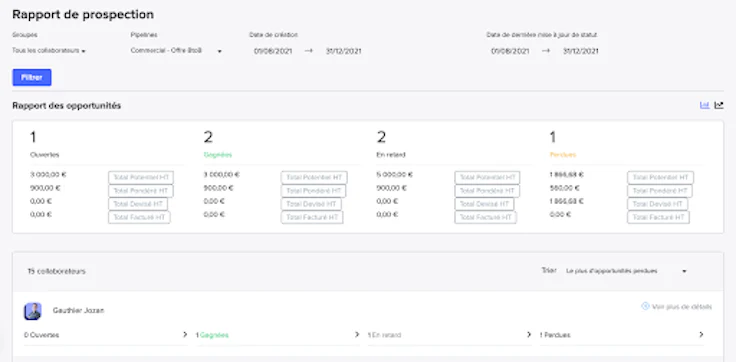The image size is (736, 362).
Task: Open Gauthier's Perdues row arrow
Action: pyautogui.click(x=701, y=335)
